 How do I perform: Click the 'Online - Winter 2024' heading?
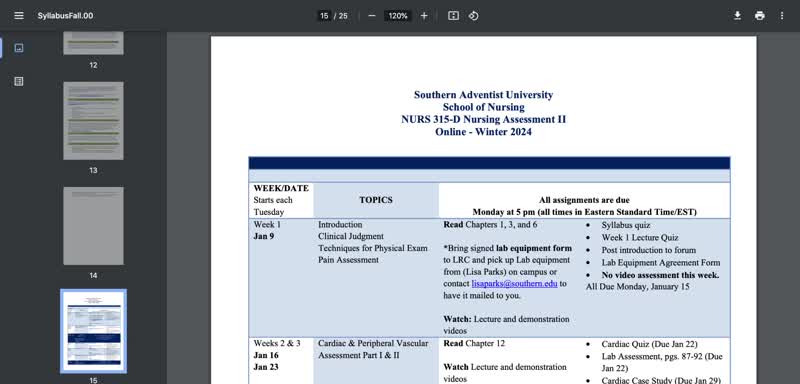(483, 132)
